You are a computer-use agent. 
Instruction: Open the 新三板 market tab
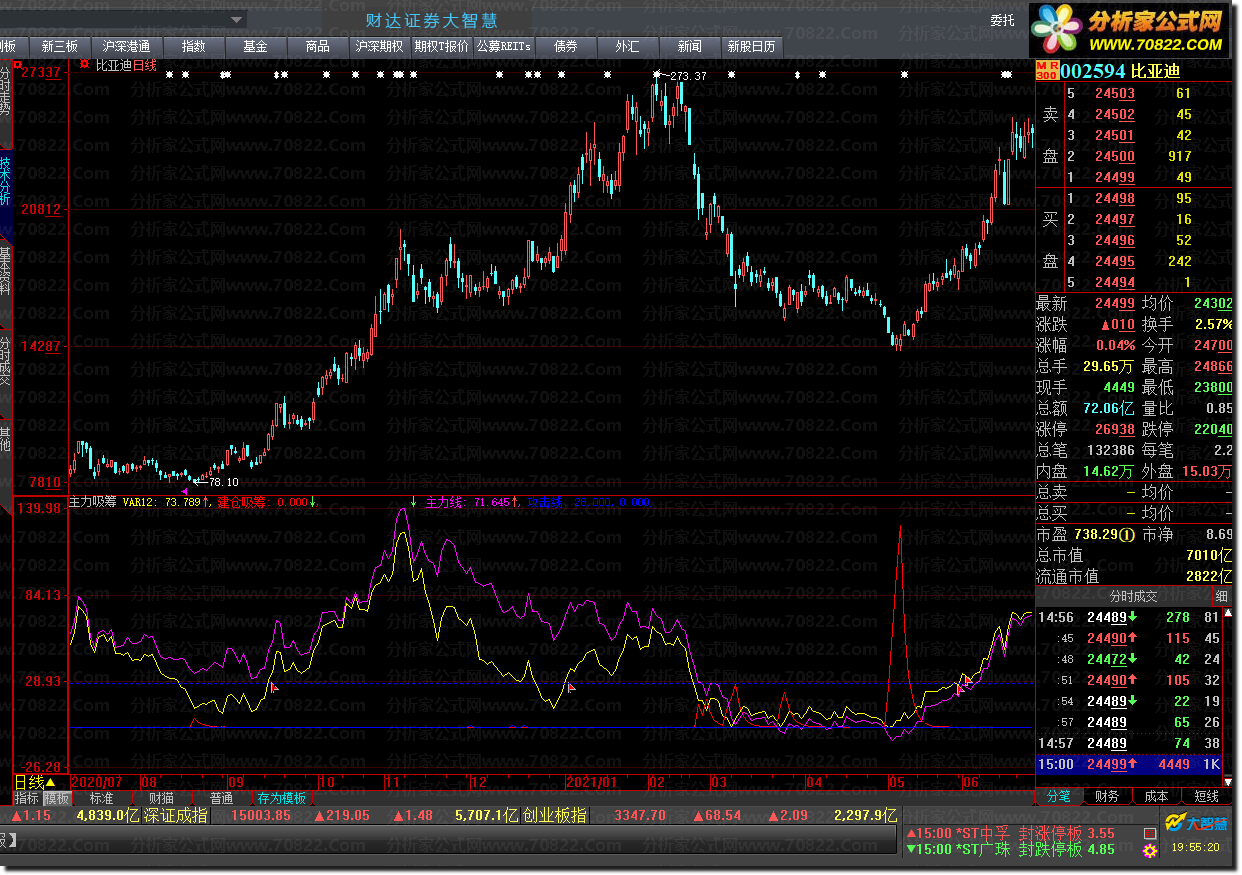click(x=59, y=46)
